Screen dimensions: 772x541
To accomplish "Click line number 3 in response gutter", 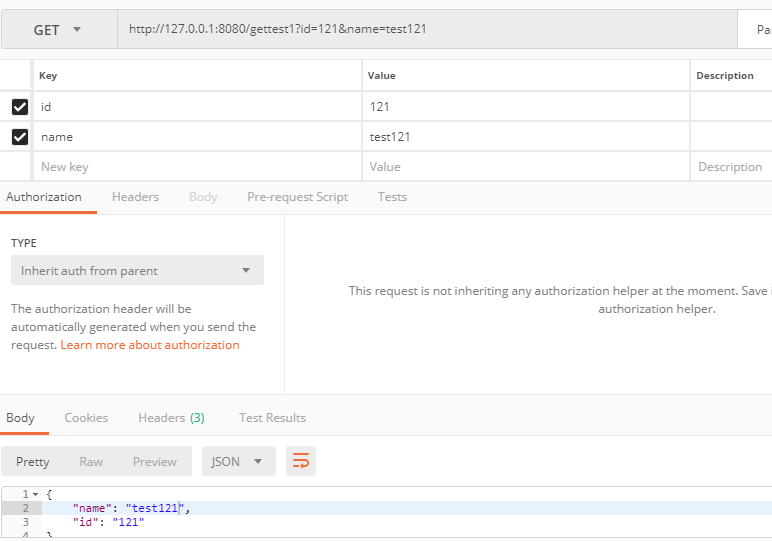I will [26, 522].
